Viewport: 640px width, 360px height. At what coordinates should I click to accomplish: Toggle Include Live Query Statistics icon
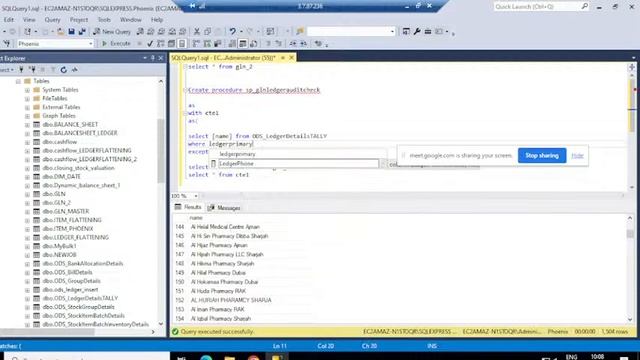[207, 44]
